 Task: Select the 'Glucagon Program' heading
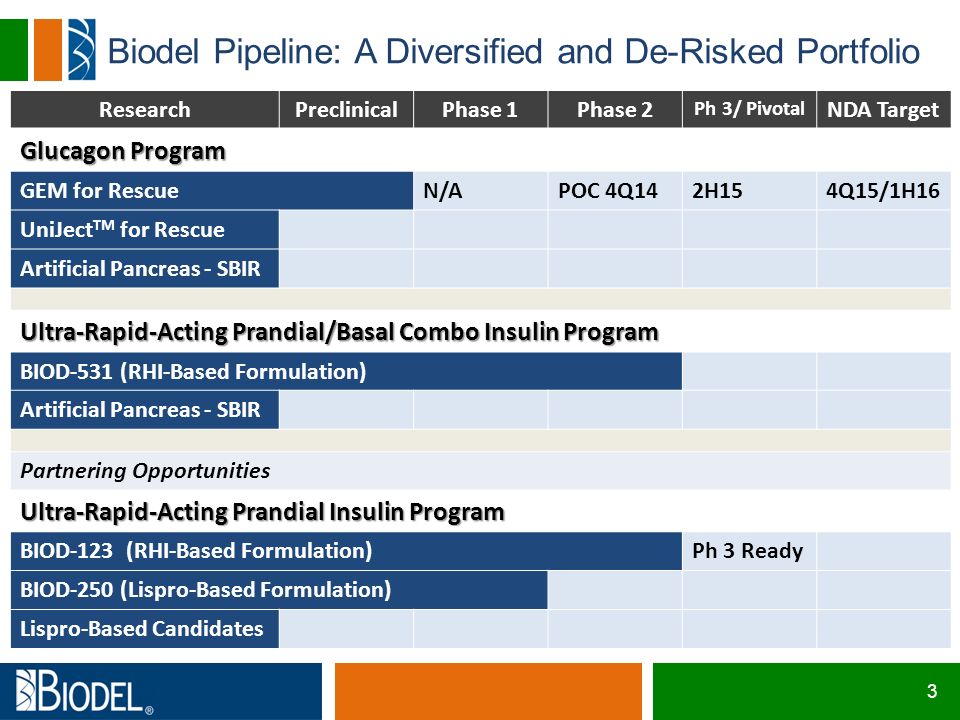(123, 151)
